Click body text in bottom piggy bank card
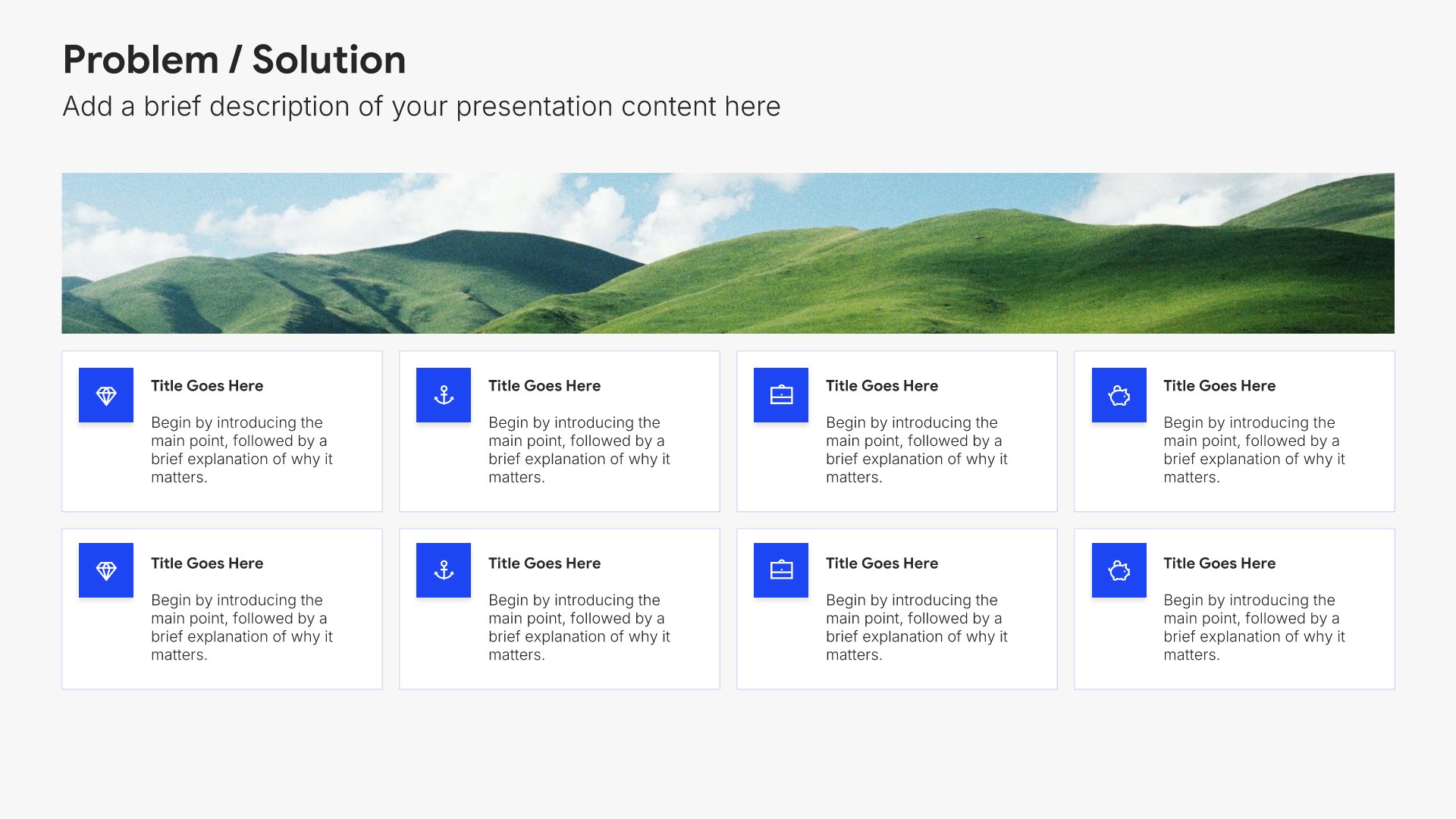The image size is (1456, 819). (1254, 627)
